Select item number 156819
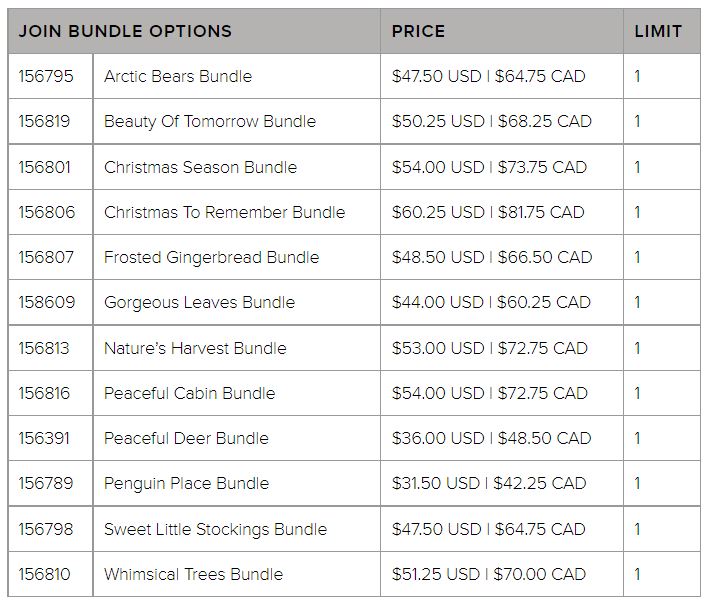 tap(45, 121)
